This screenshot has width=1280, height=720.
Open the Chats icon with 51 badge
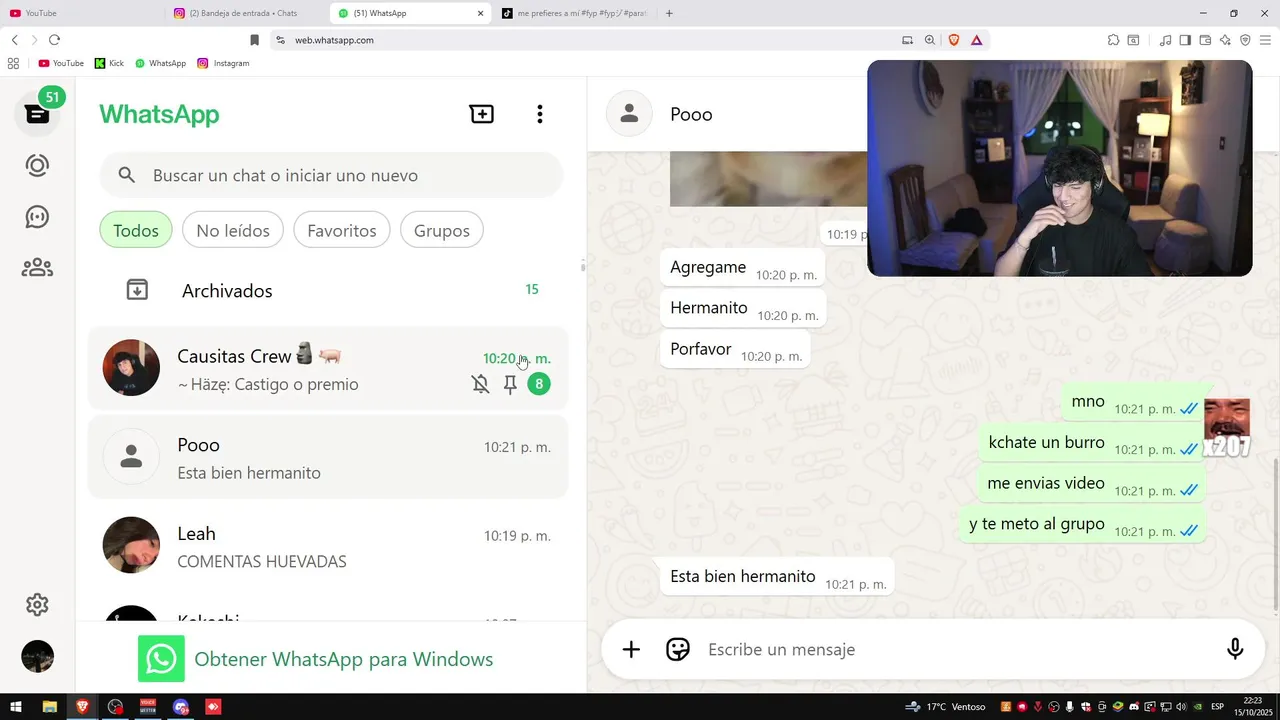coord(38,113)
